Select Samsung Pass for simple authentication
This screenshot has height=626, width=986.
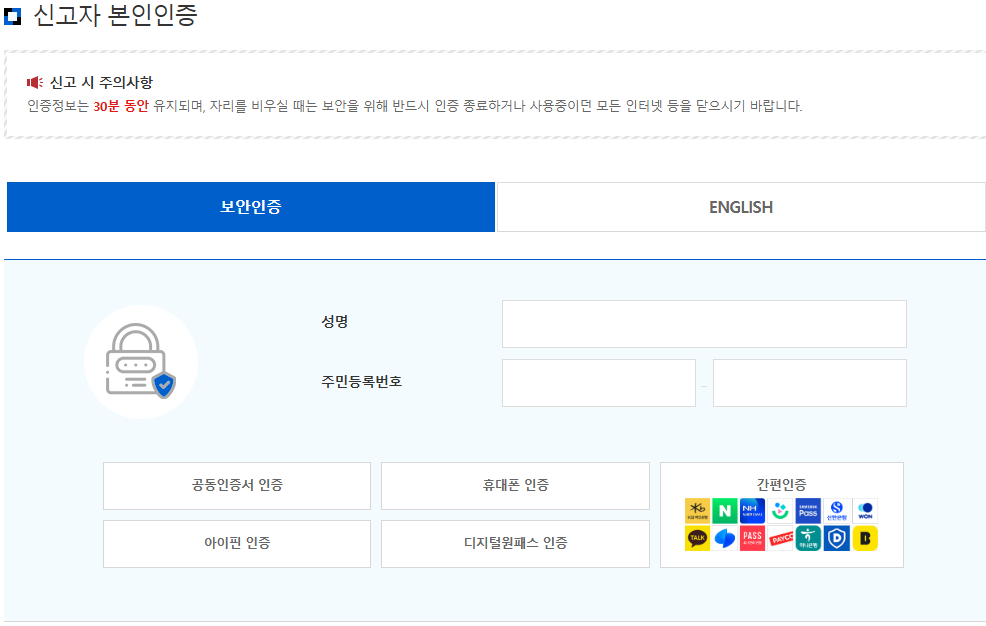(808, 510)
